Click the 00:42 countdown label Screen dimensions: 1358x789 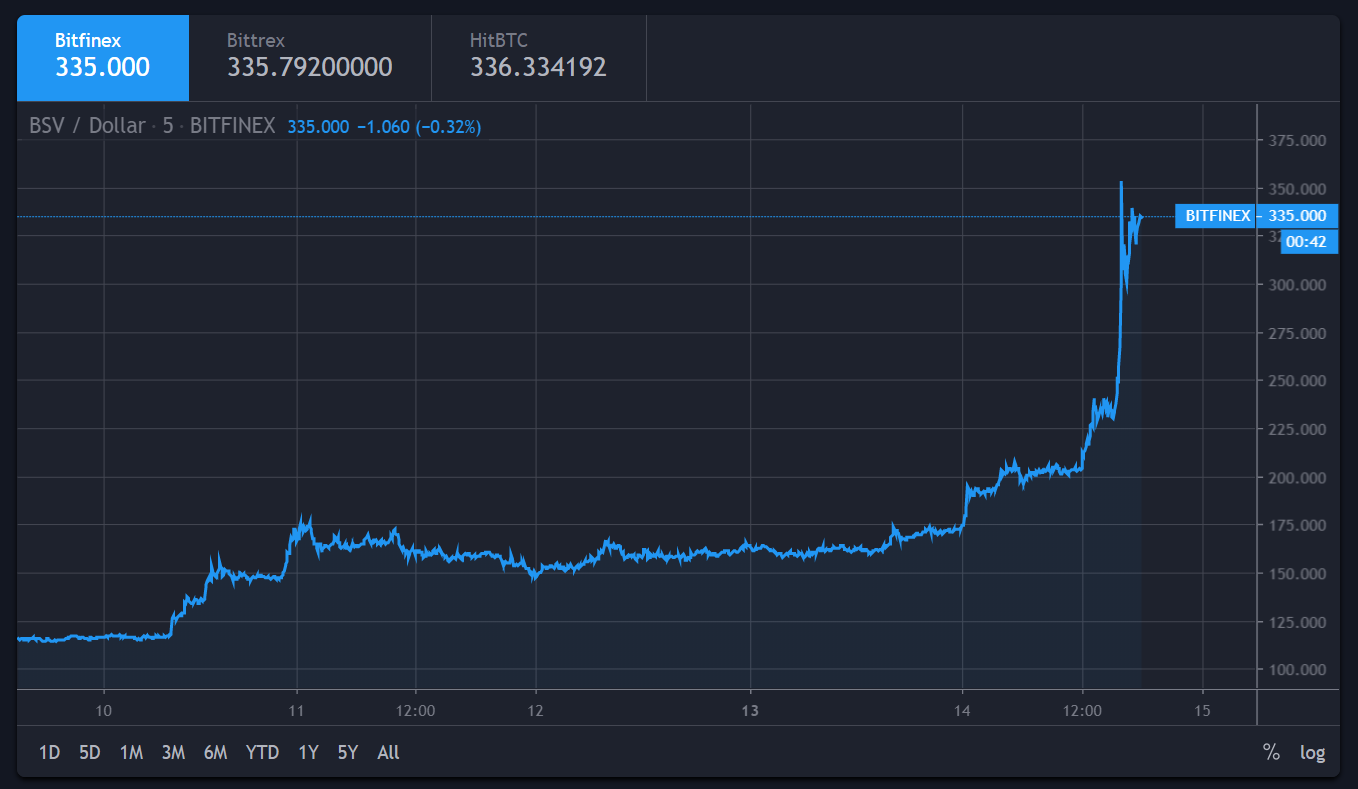pos(1308,241)
